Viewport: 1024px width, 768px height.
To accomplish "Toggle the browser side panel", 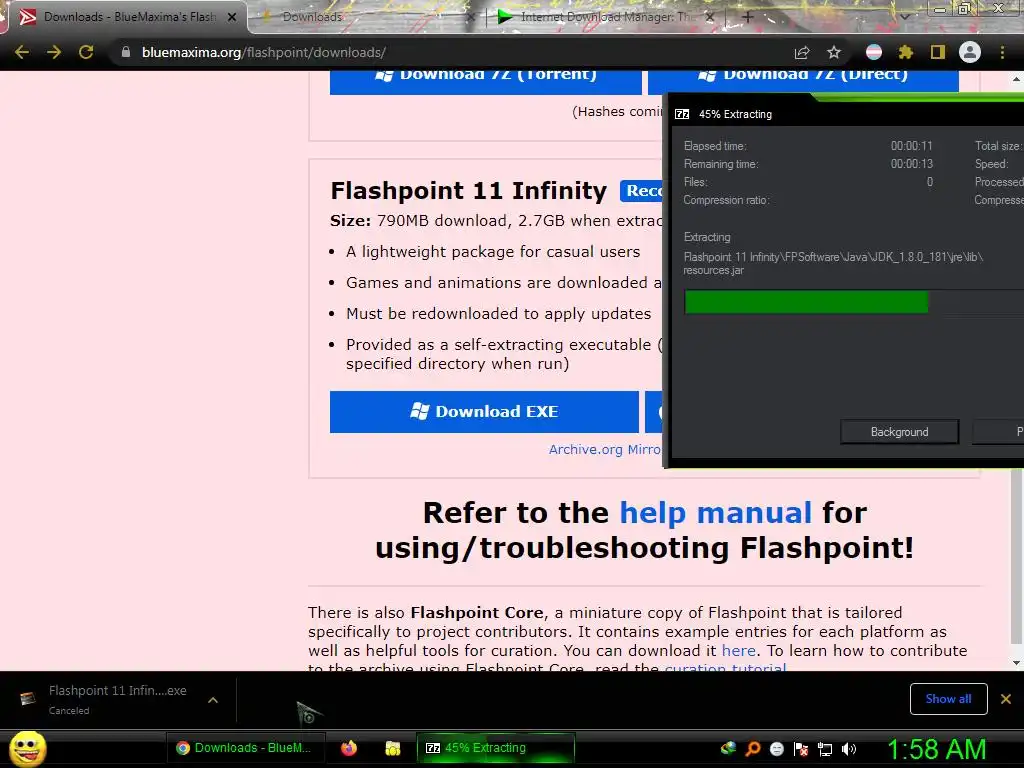I will (938, 52).
